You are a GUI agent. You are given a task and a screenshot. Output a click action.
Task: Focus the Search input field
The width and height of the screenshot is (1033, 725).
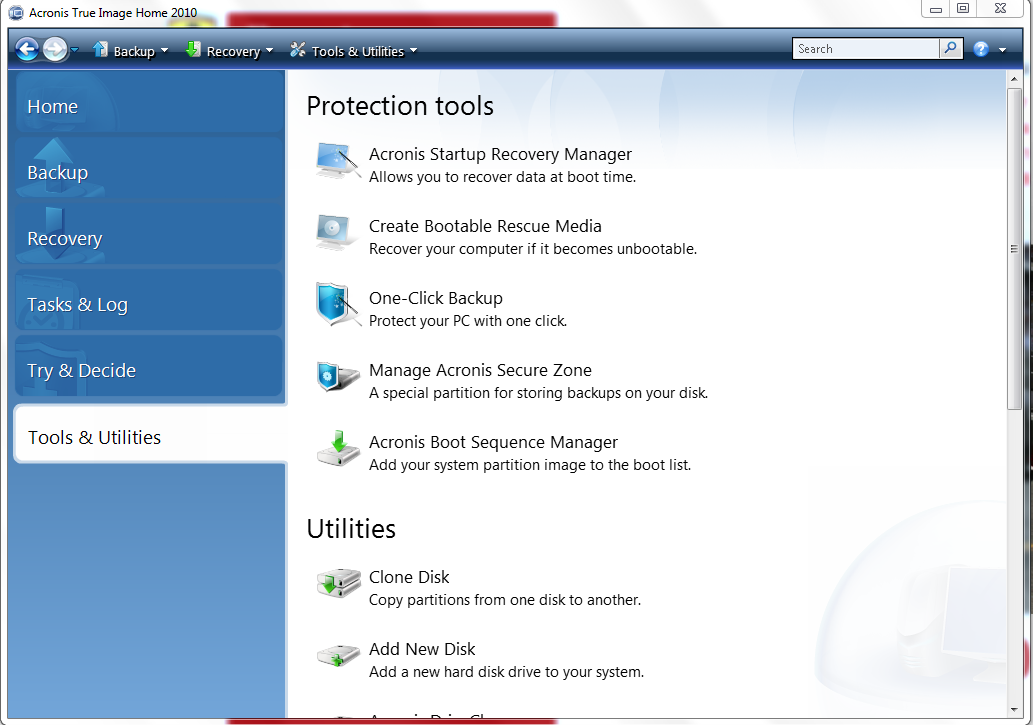click(866, 49)
